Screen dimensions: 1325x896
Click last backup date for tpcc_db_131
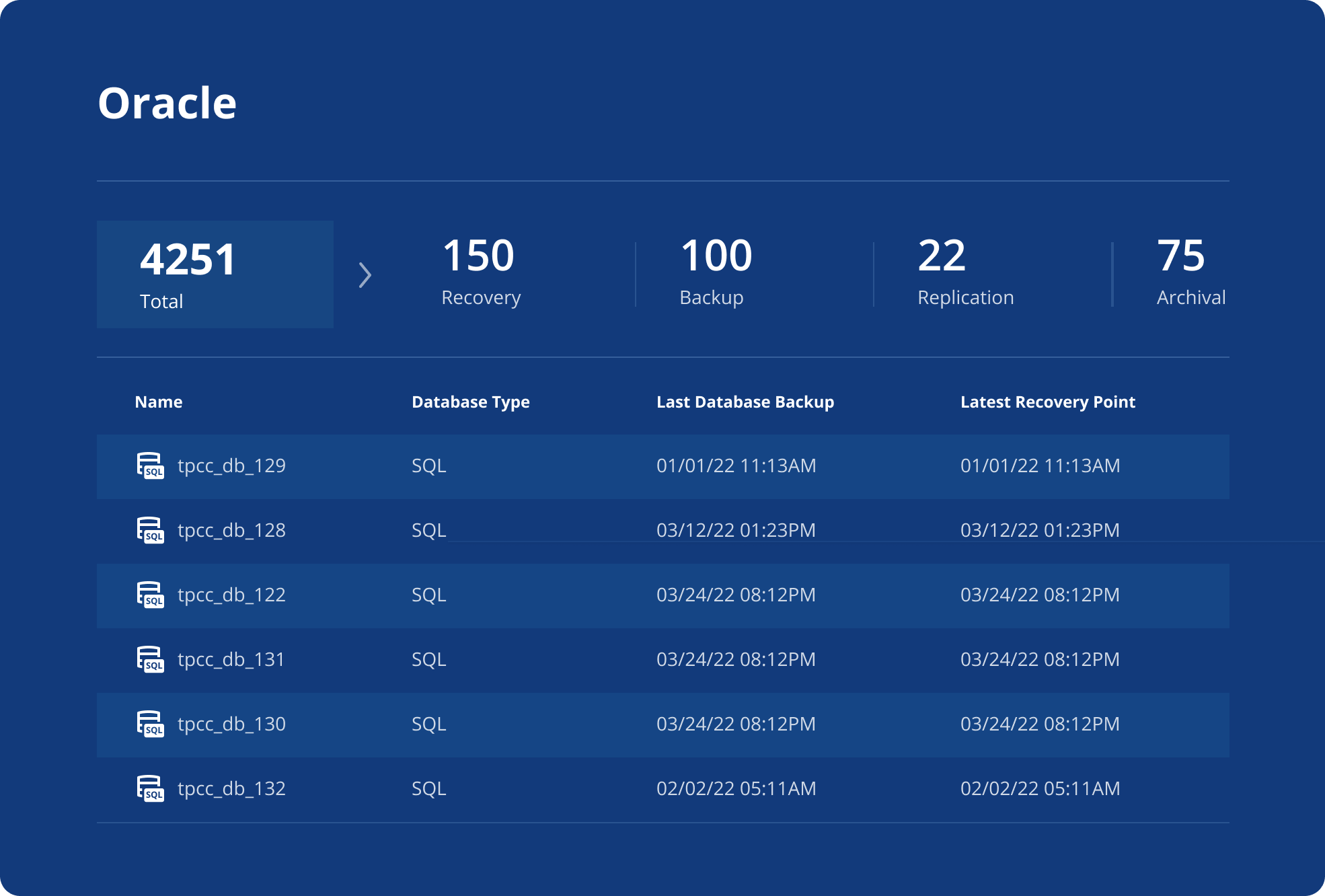point(736,659)
